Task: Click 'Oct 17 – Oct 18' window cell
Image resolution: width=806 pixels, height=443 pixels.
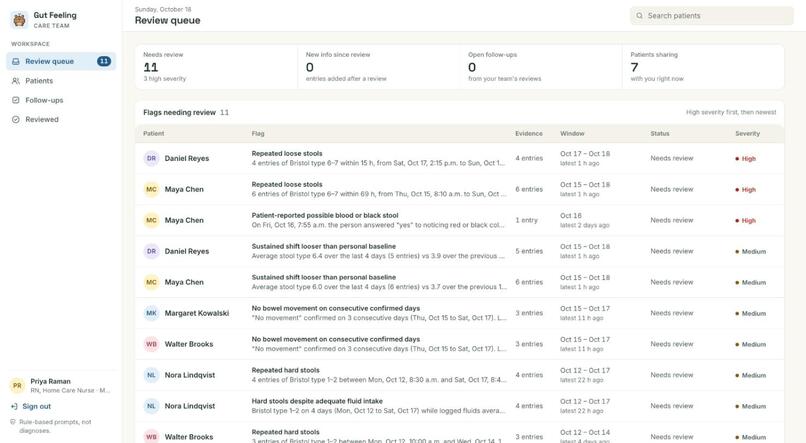Action: pyautogui.click(x=585, y=154)
